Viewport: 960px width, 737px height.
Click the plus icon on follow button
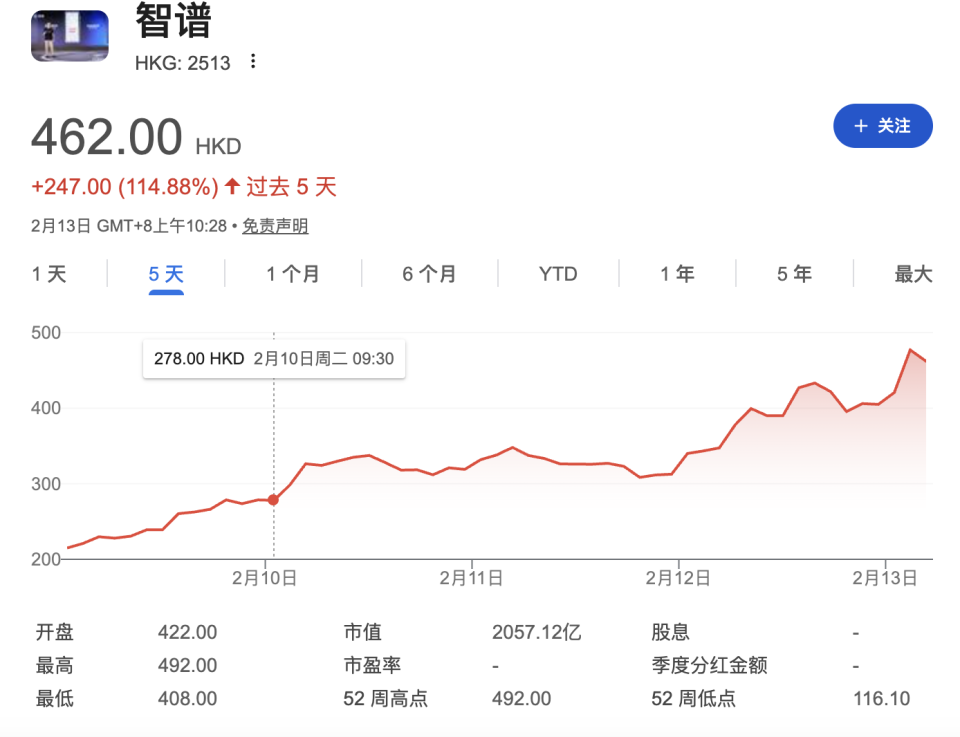(861, 126)
